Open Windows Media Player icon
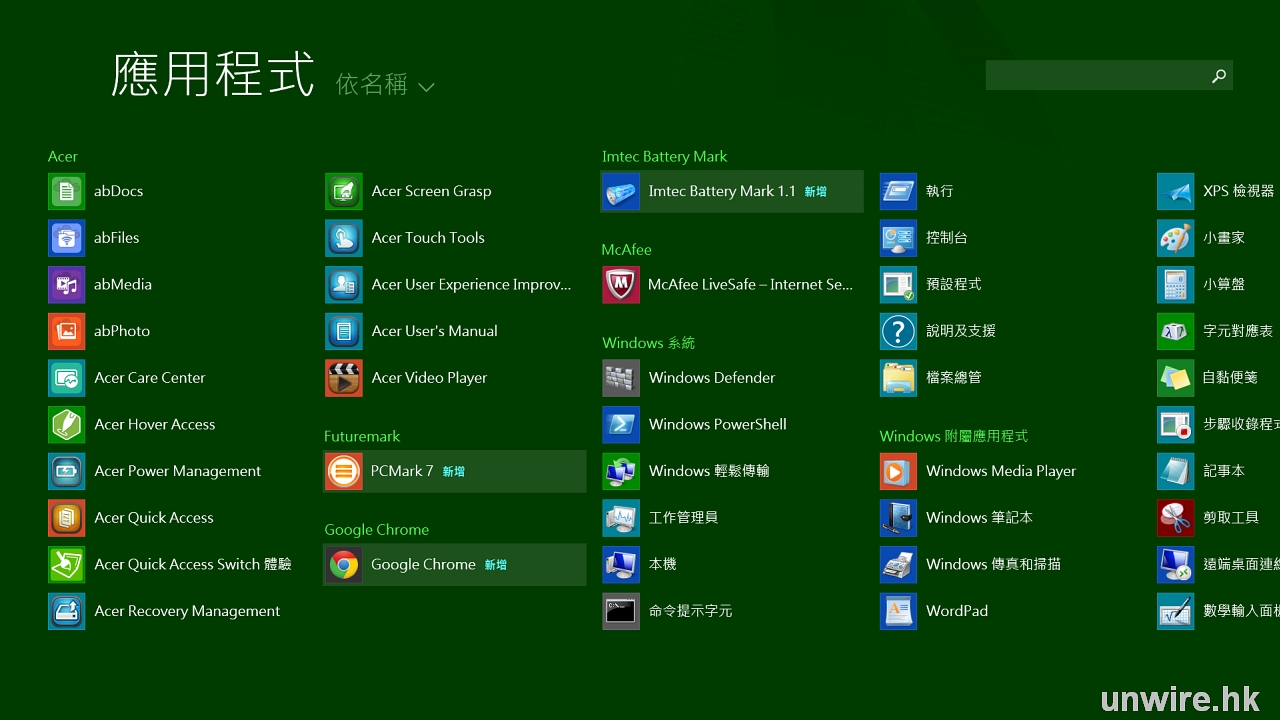This screenshot has width=1280, height=720. point(898,471)
